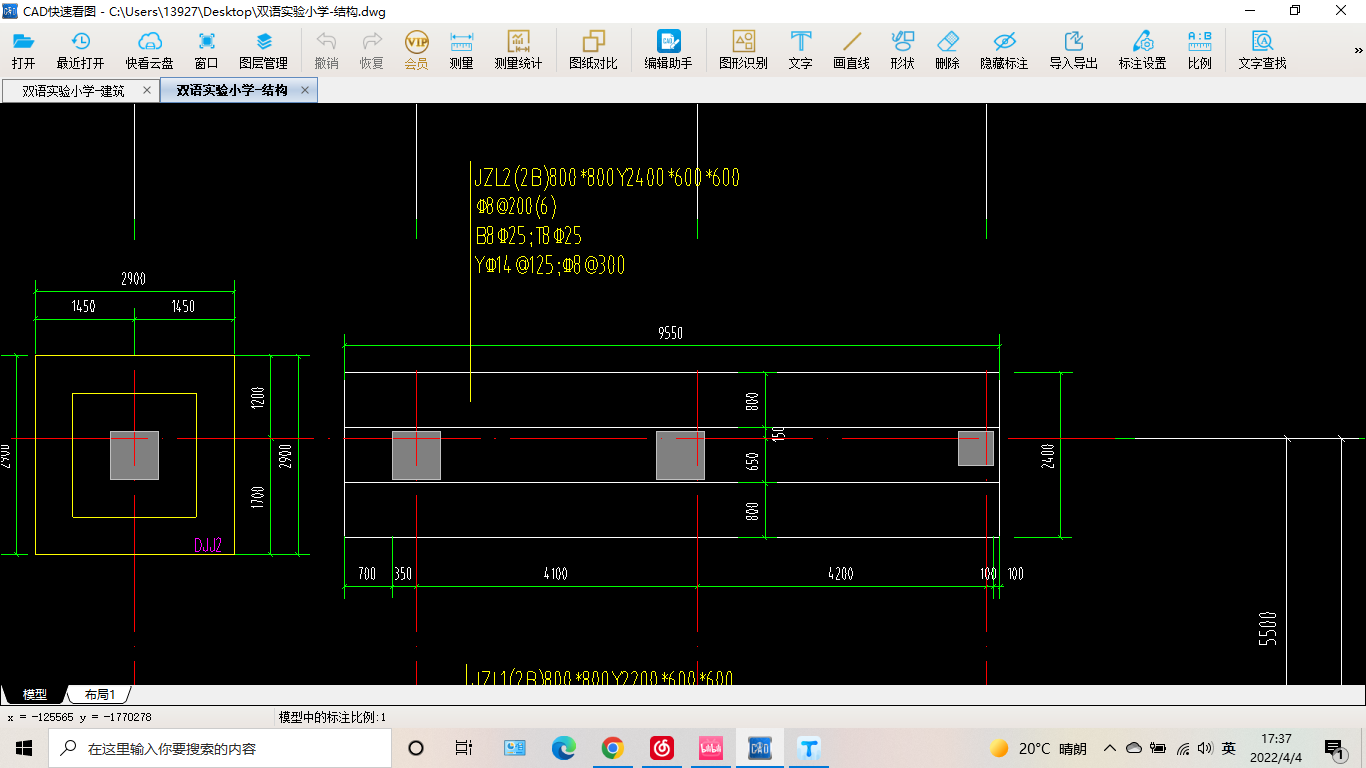Click the Φ8@200(6) stirrup annotation
This screenshot has width=1366, height=768.
pos(516,207)
